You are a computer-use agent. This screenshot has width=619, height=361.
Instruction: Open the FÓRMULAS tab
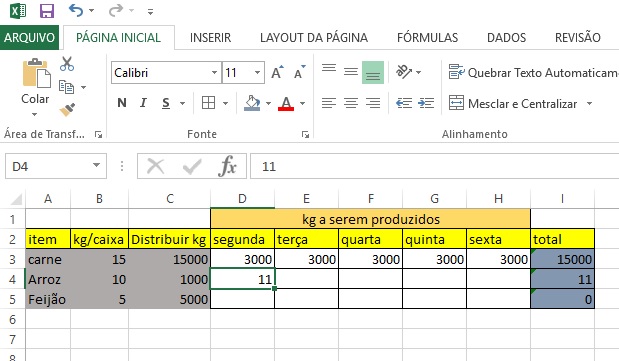428,38
